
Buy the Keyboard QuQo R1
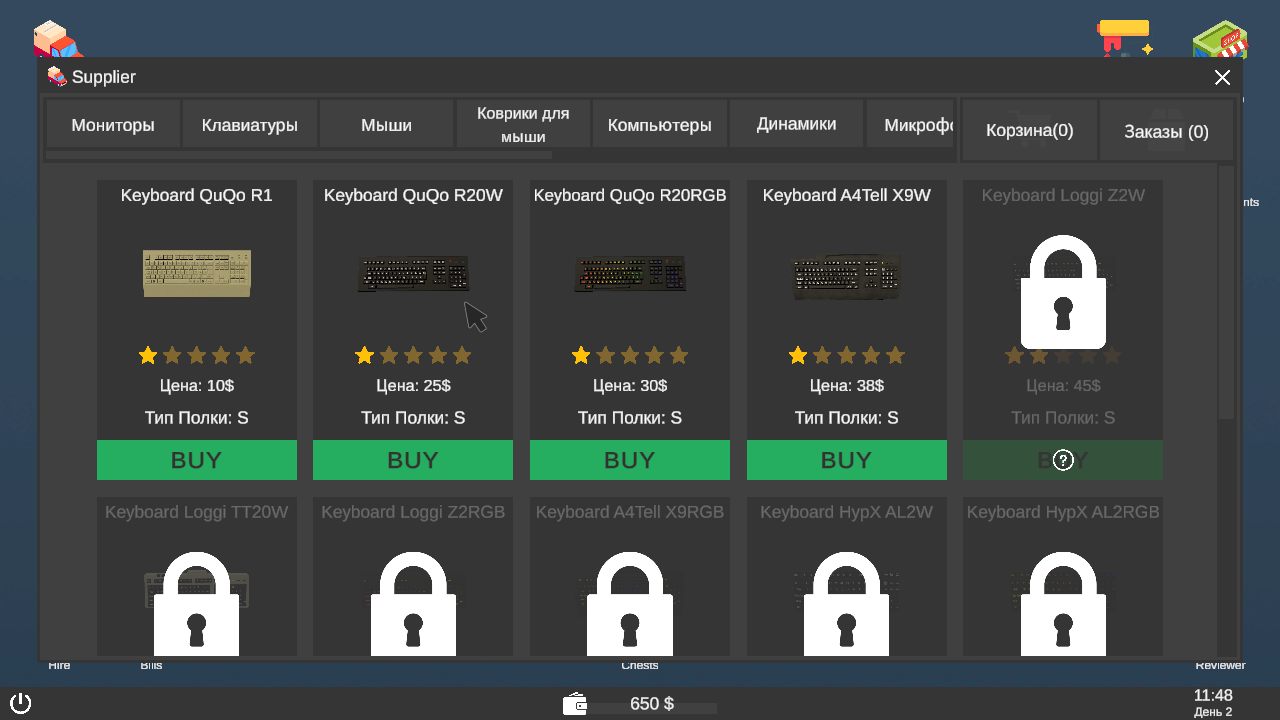click(196, 460)
